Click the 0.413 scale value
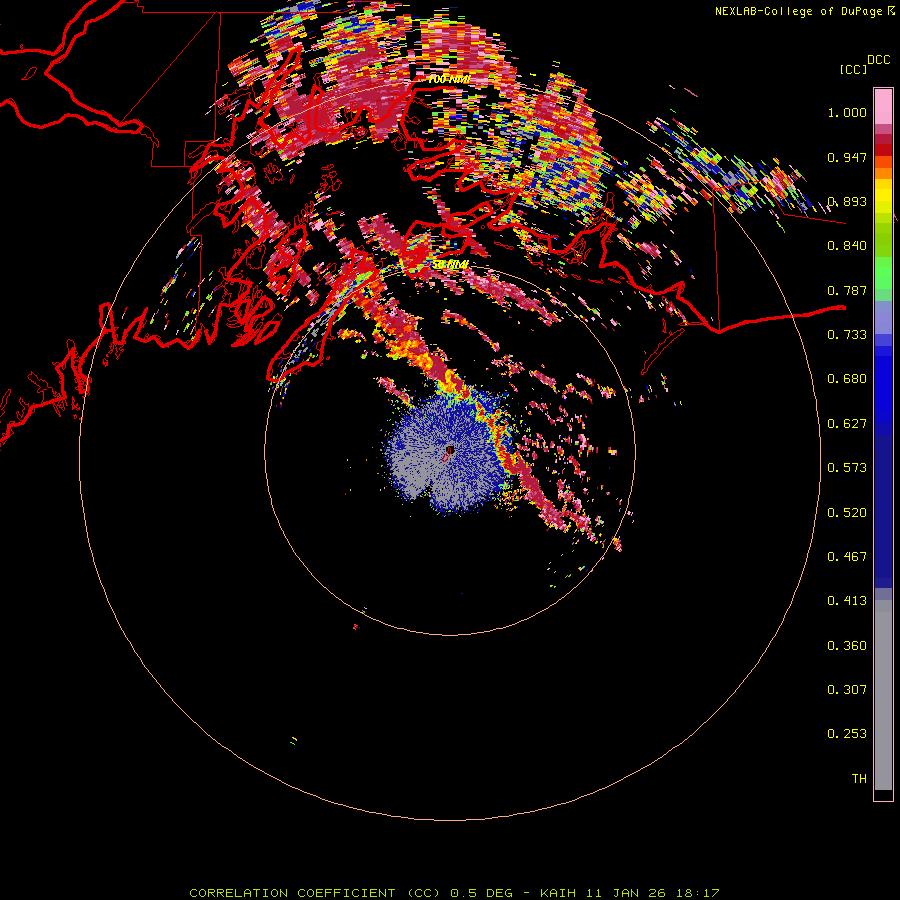The height and width of the screenshot is (900, 900). [847, 601]
